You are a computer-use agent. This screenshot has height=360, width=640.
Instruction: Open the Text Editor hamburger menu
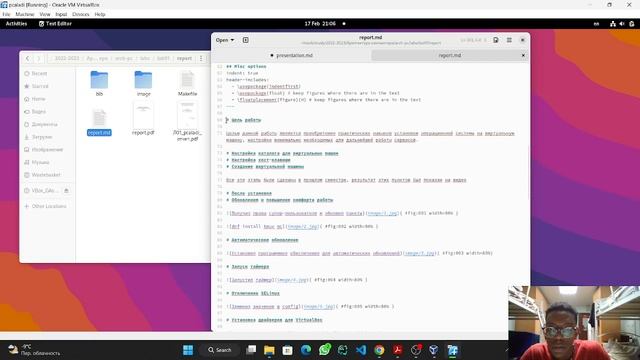click(x=509, y=40)
